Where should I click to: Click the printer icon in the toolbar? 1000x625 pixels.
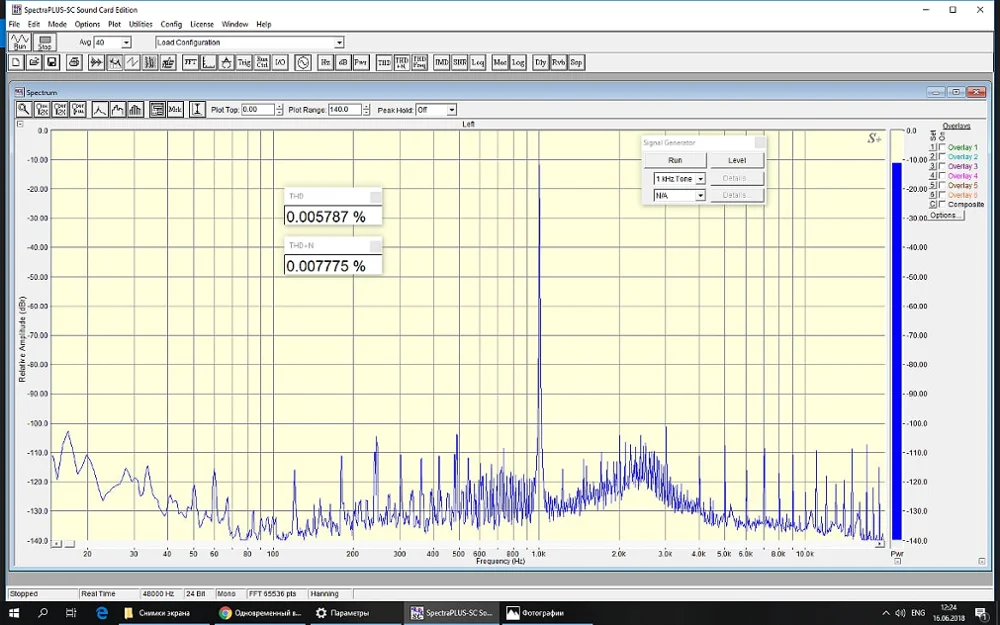pyautogui.click(x=74, y=62)
